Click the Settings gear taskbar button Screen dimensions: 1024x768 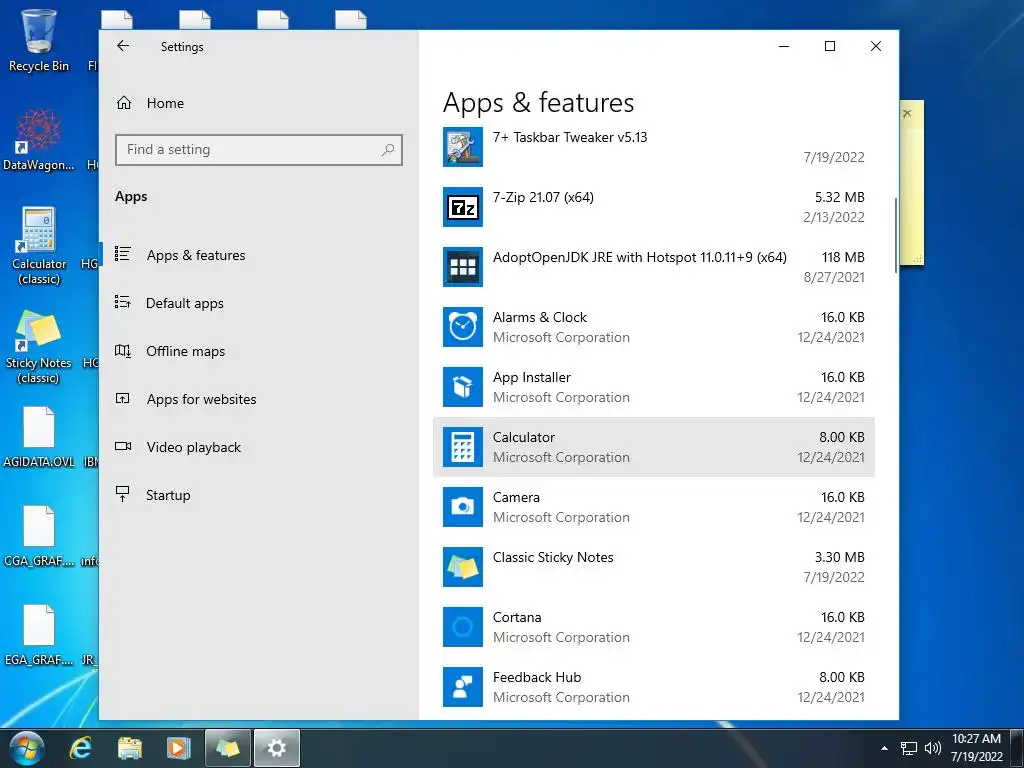pos(277,748)
